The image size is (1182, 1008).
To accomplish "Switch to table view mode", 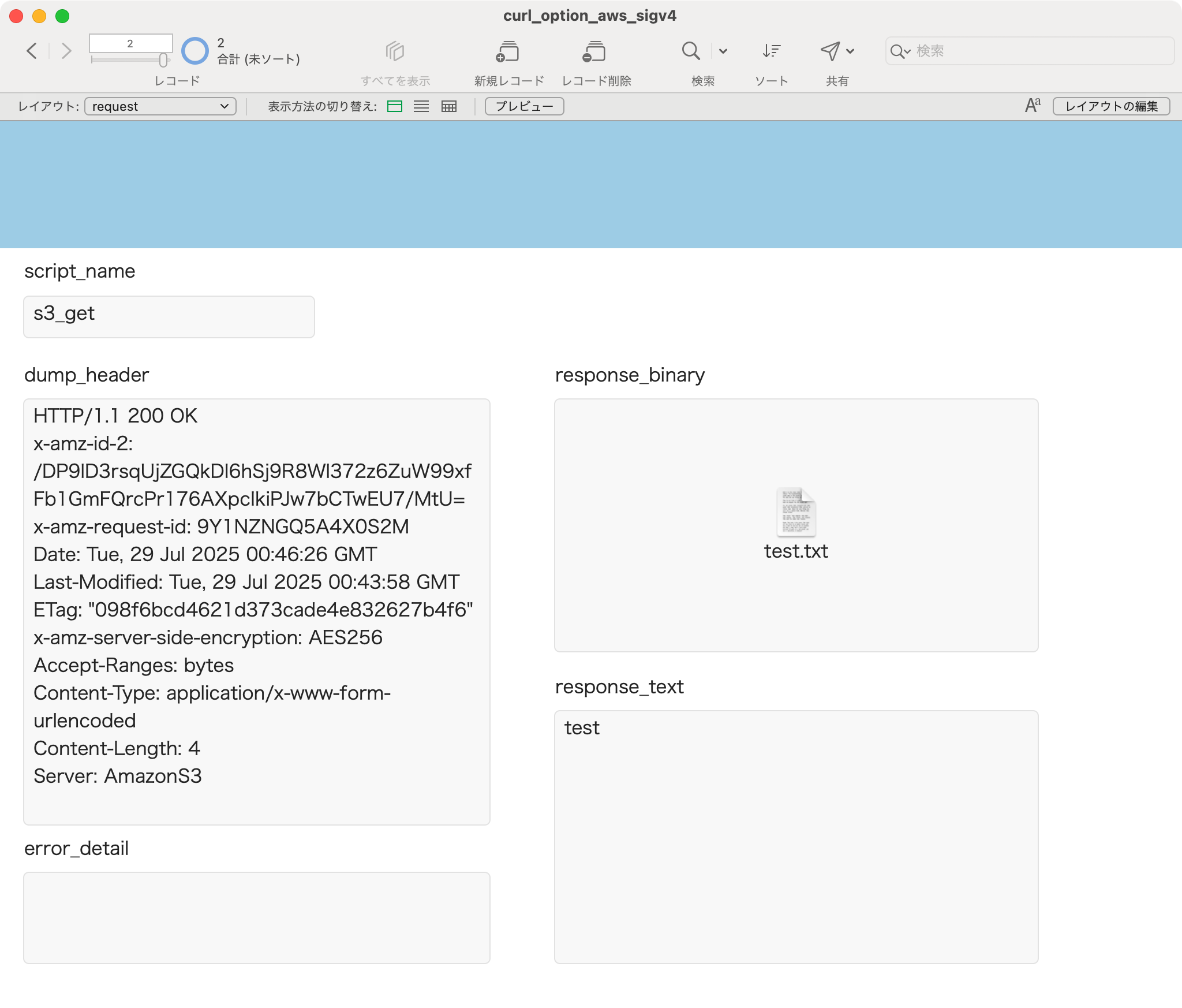I will [448, 106].
